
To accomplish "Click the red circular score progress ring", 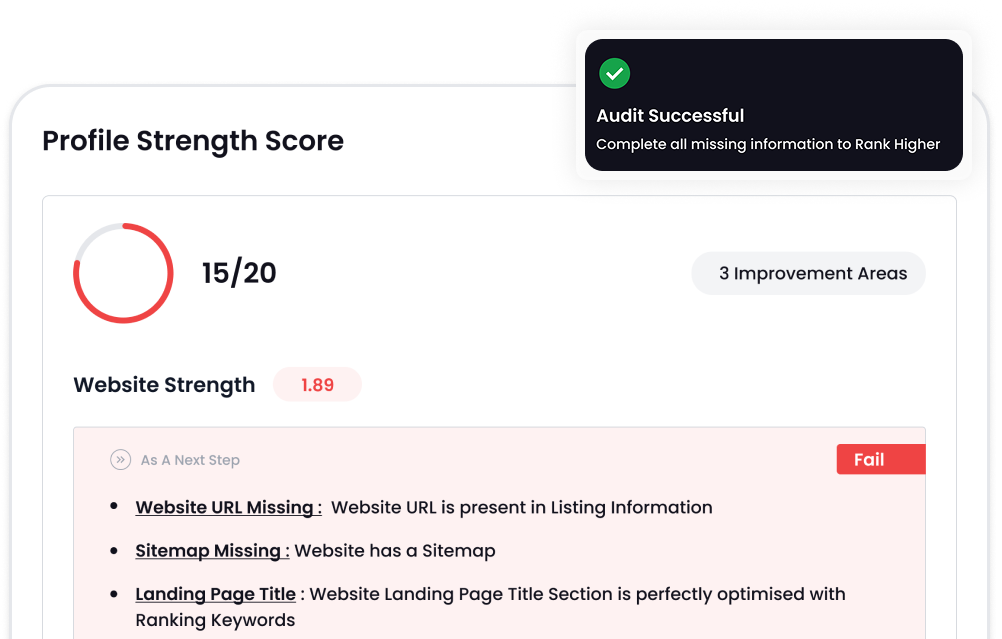I will [123, 273].
